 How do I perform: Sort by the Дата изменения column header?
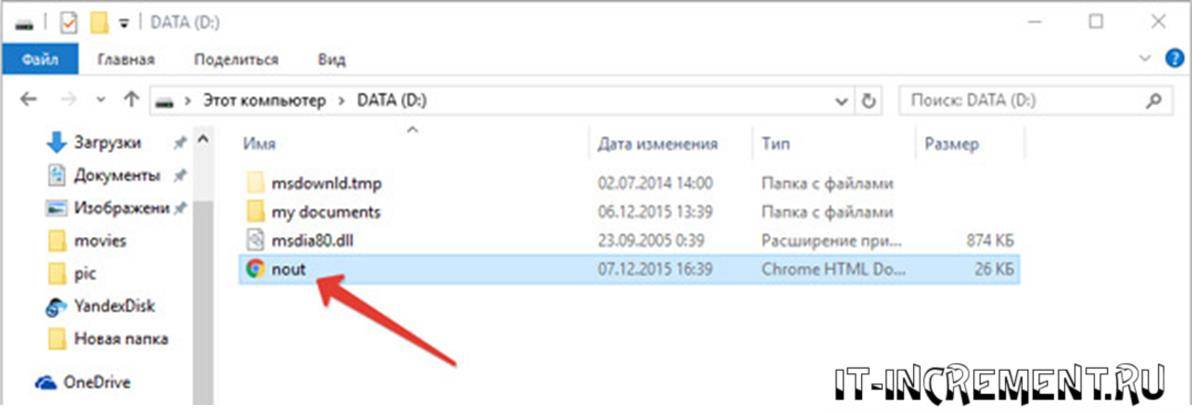pos(657,144)
